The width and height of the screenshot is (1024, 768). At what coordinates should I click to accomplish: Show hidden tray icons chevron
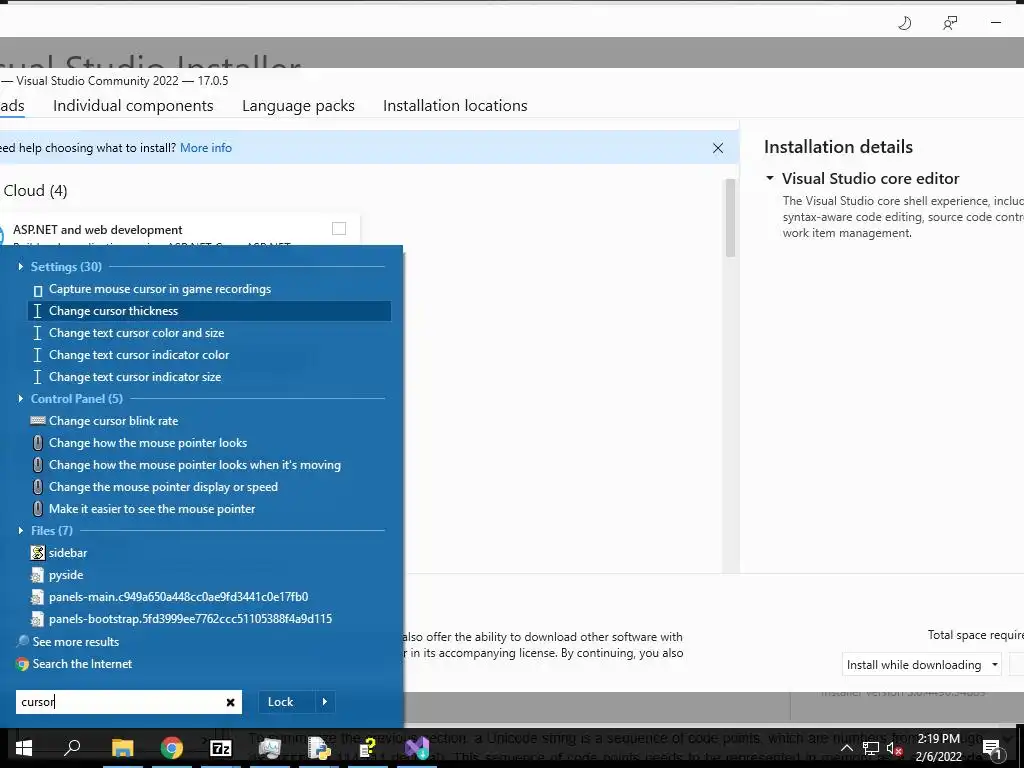(846, 748)
